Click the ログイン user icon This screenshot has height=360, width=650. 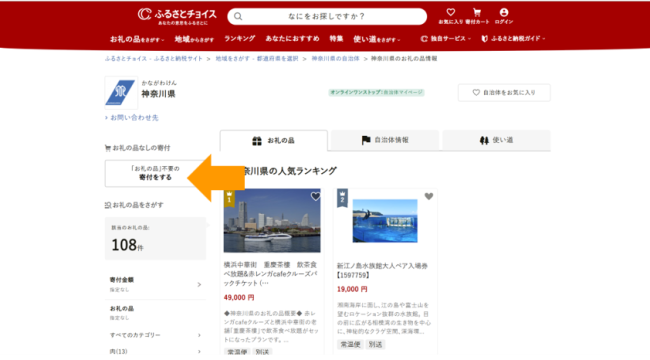(x=504, y=12)
